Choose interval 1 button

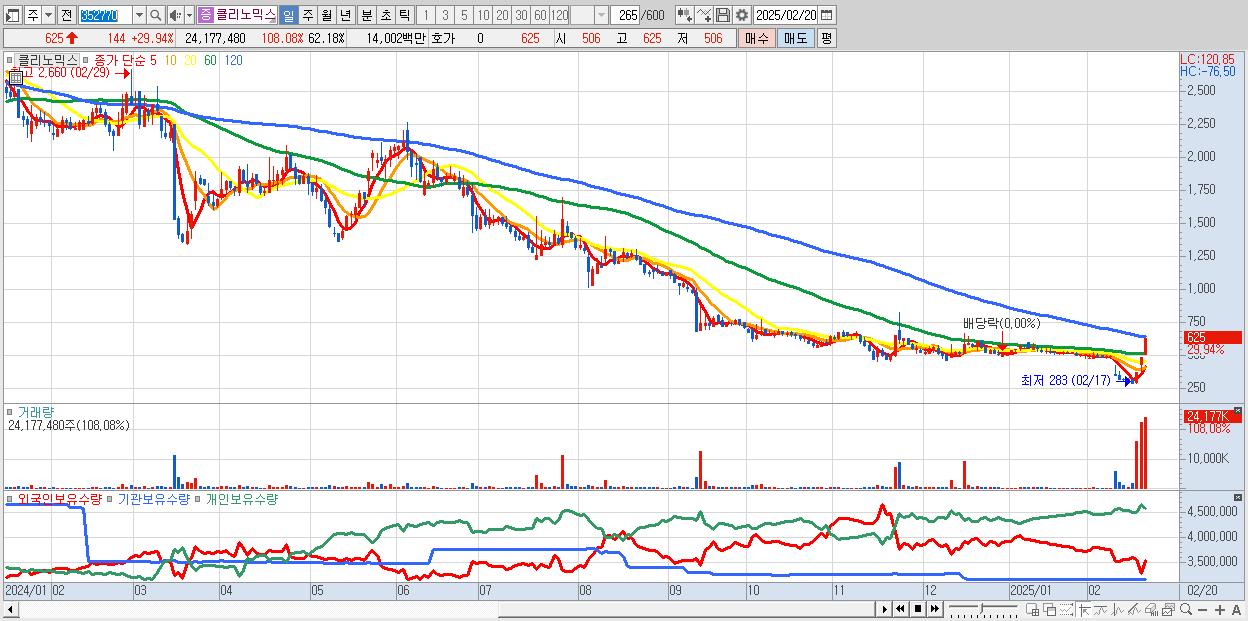(426, 15)
